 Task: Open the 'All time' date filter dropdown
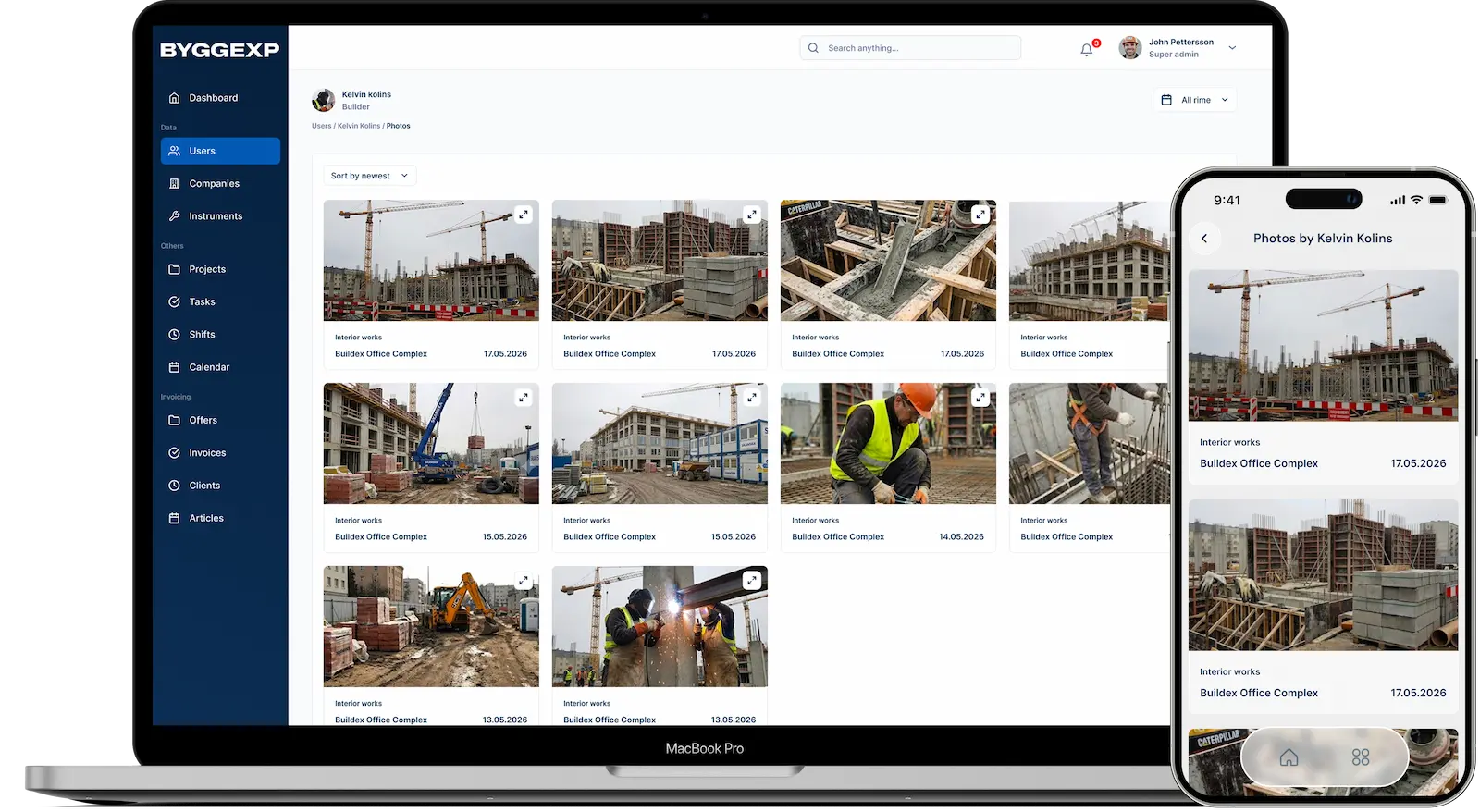[1195, 100]
